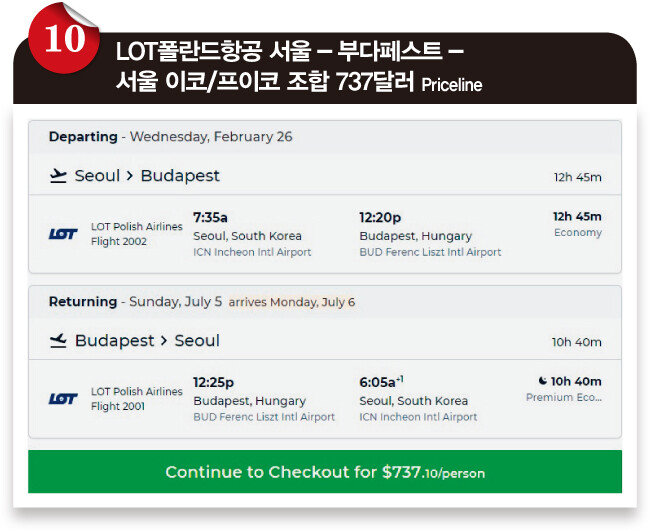
Task: Click the LOT logo for Flight 2002
Action: pyautogui.click(x=63, y=234)
